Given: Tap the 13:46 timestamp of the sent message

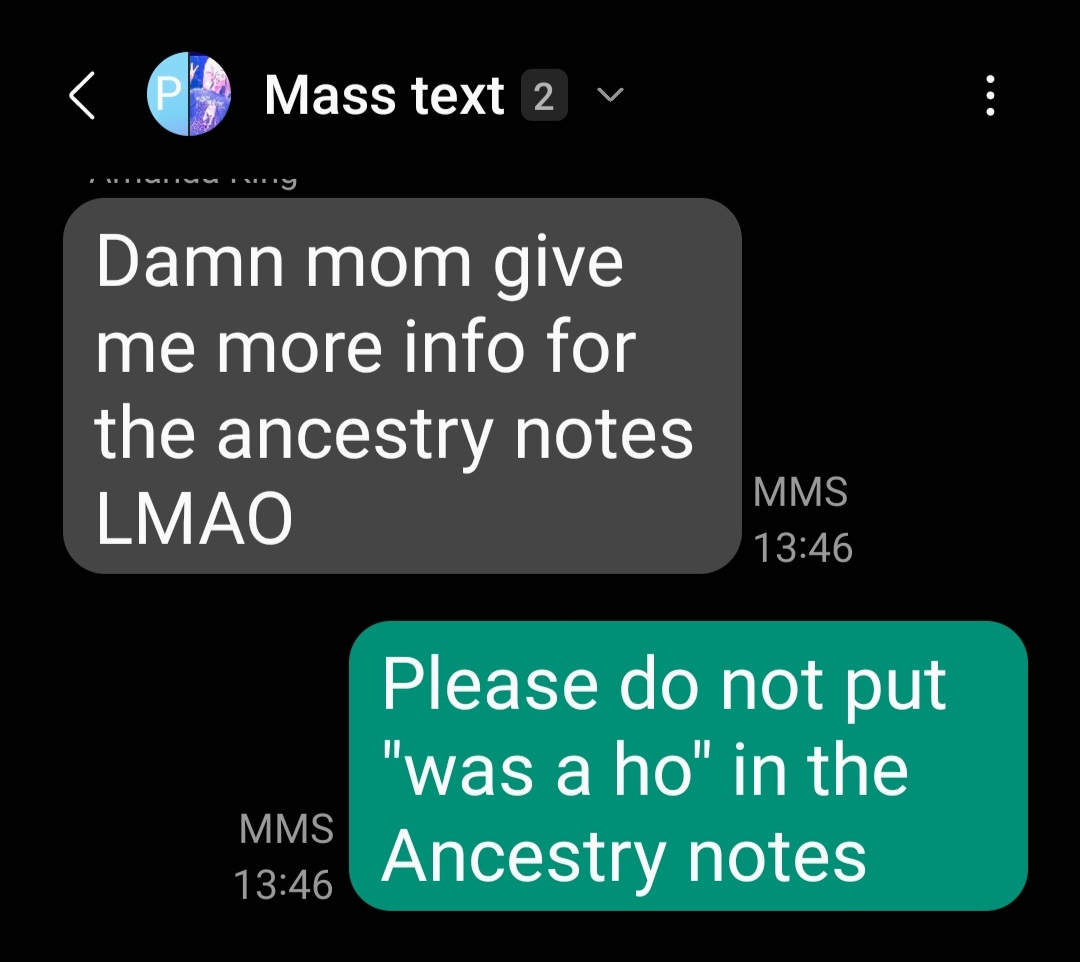Looking at the screenshot, I should tap(284, 885).
